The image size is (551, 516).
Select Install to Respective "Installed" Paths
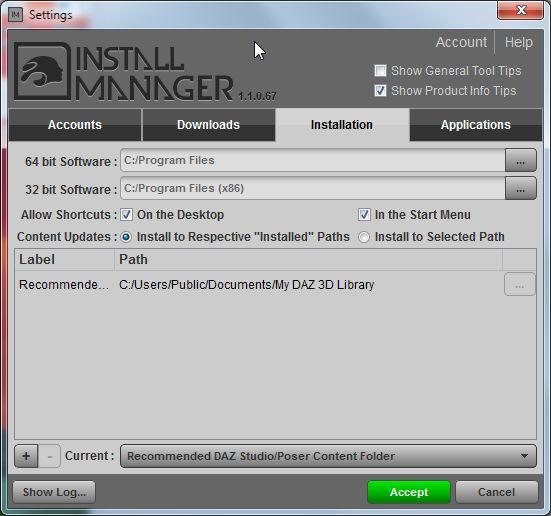point(126,237)
